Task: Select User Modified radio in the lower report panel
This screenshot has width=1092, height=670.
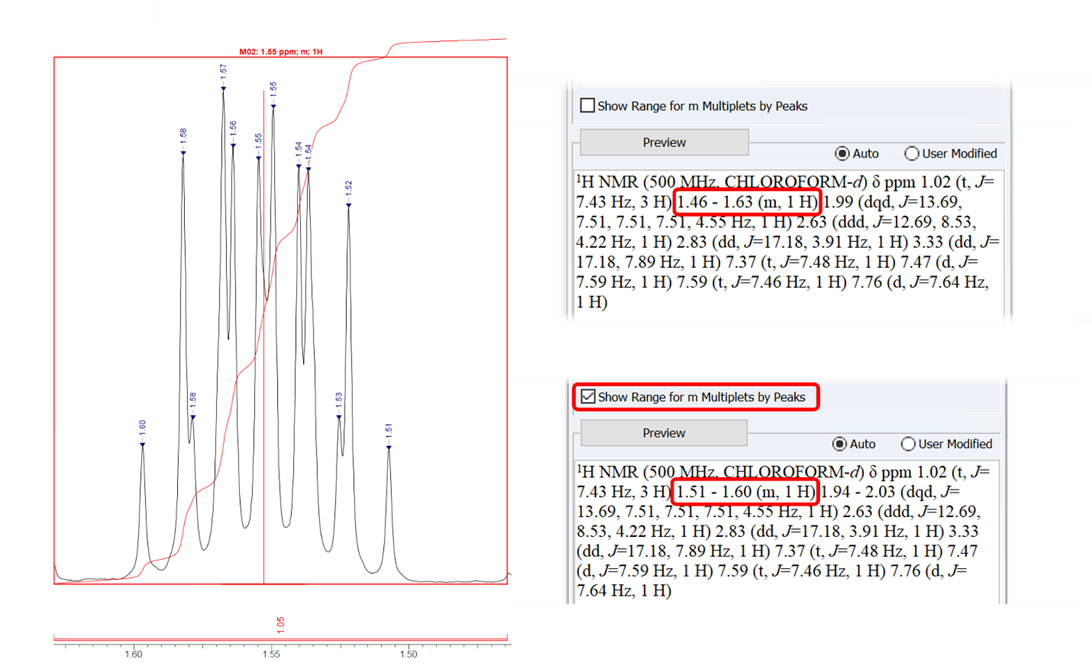Action: [909, 444]
